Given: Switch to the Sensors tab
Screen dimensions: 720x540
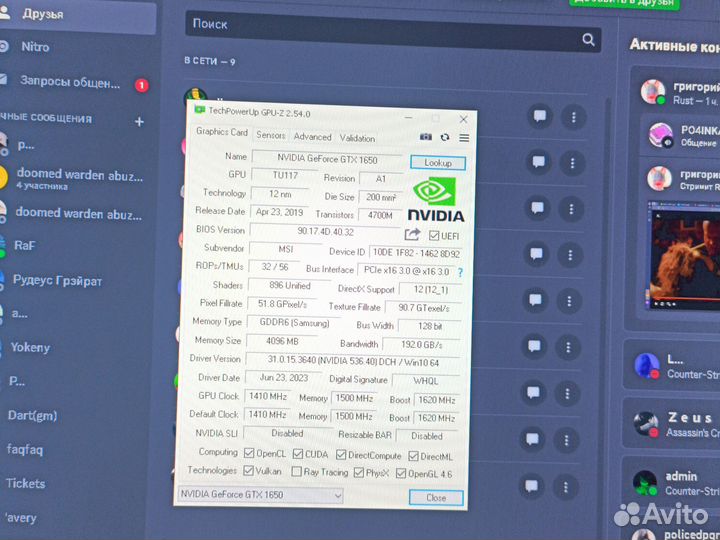Looking at the screenshot, I should point(270,135).
